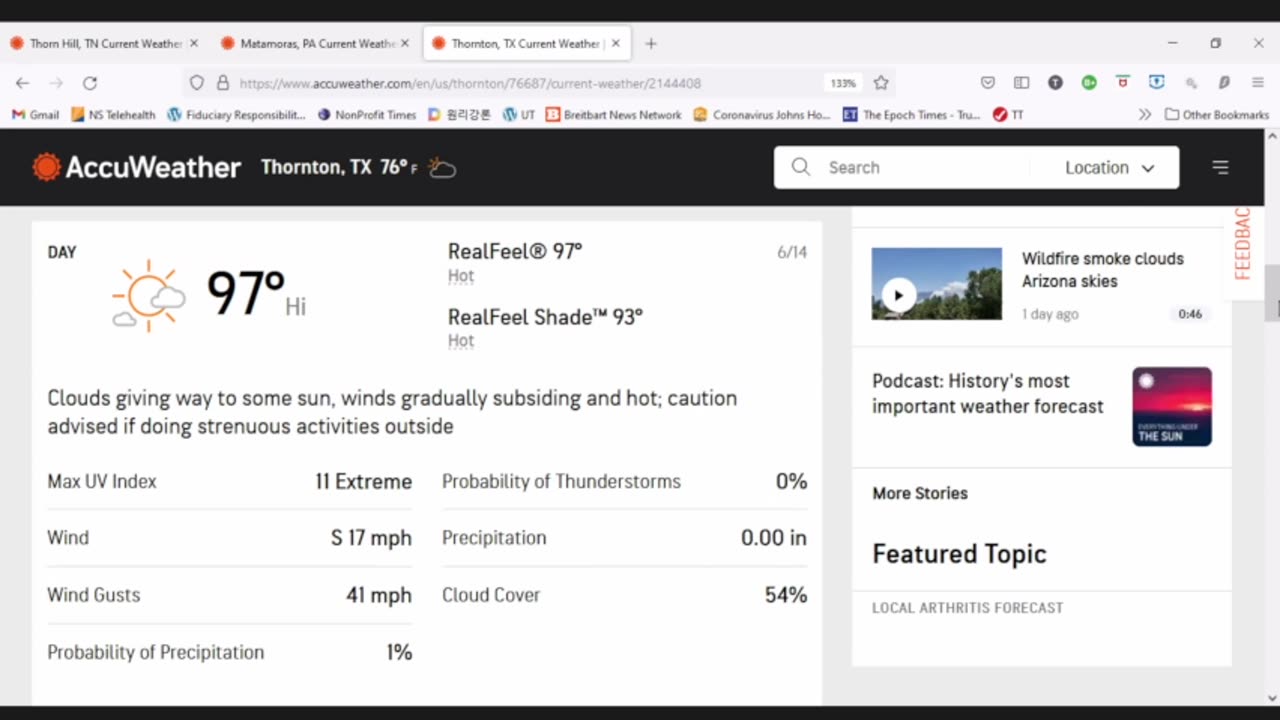Click the More Stories link
The width and height of the screenshot is (1280, 720).
point(920,493)
